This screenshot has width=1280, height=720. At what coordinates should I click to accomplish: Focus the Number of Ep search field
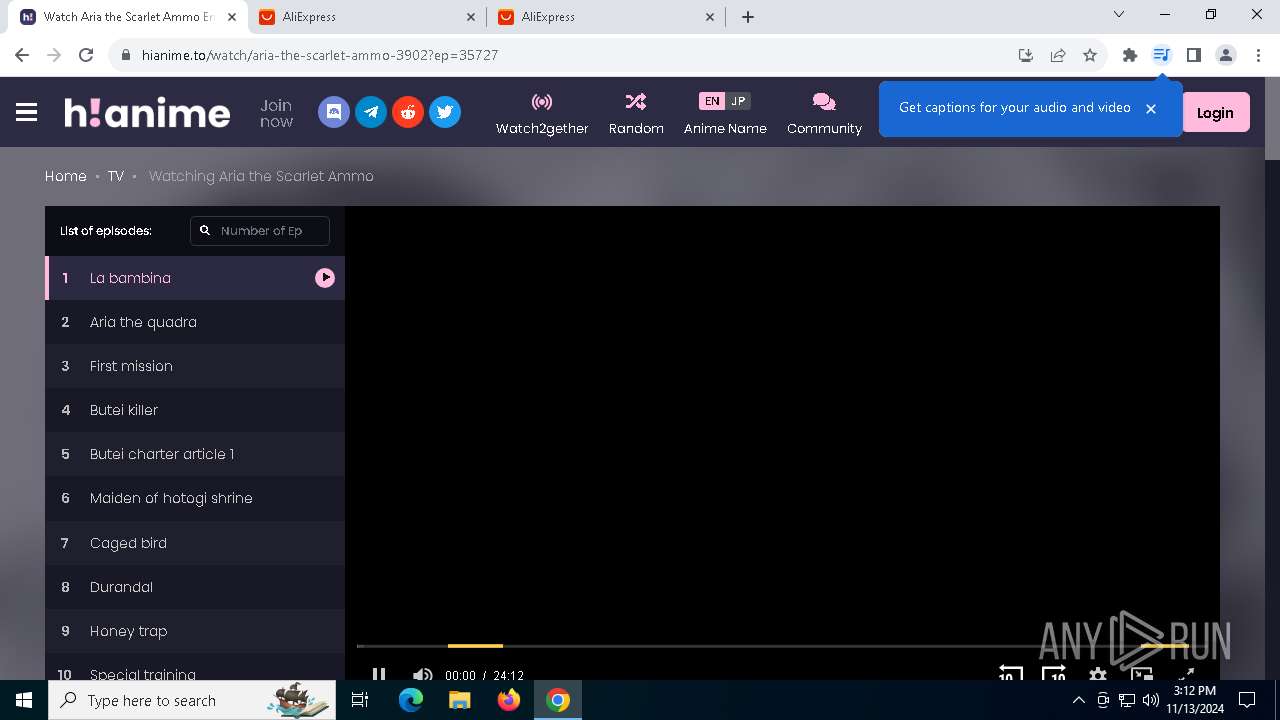[x=260, y=230]
